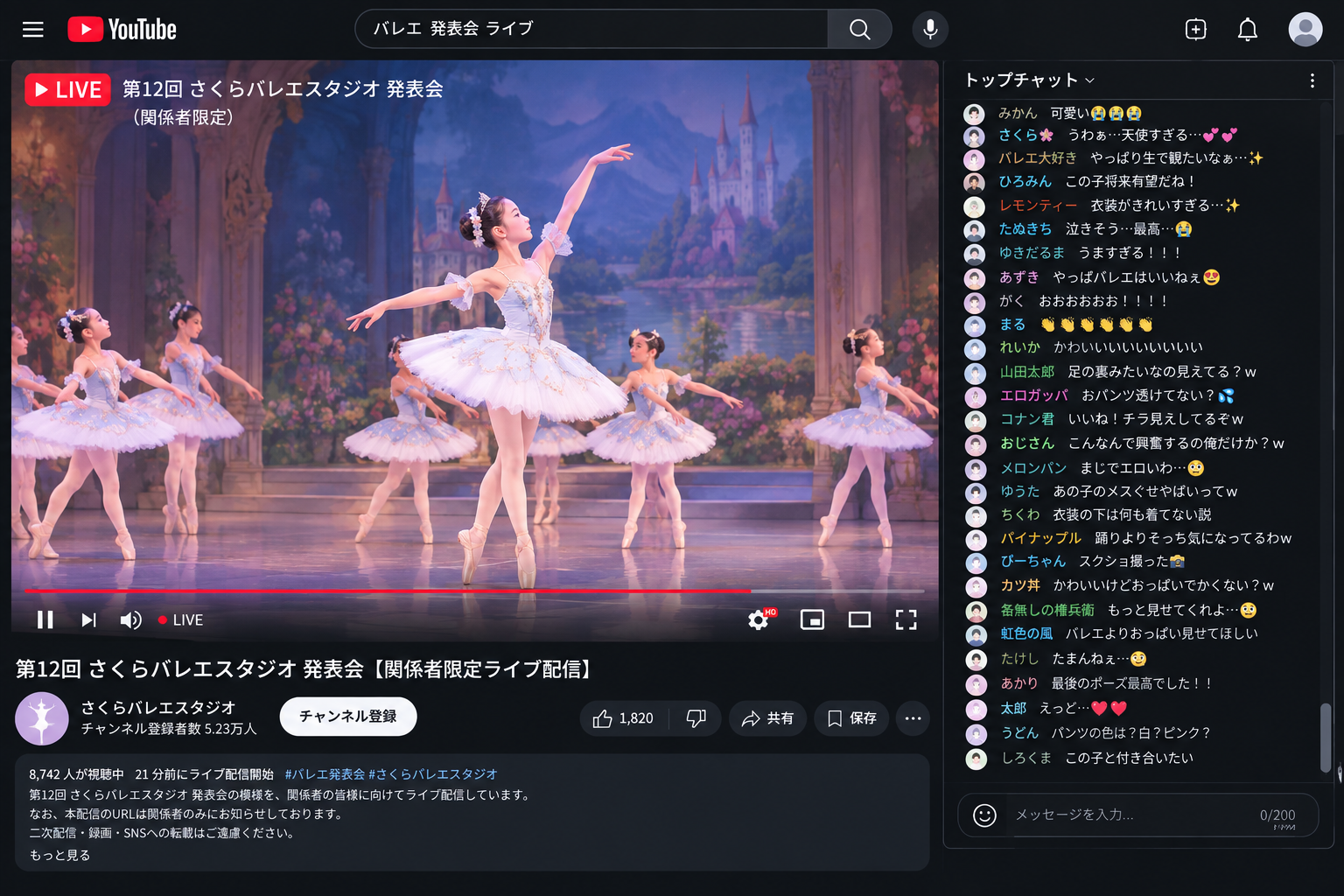Screen dimensions: 1344x896
Task: Toggle fullscreen mode
Action: 906,619
